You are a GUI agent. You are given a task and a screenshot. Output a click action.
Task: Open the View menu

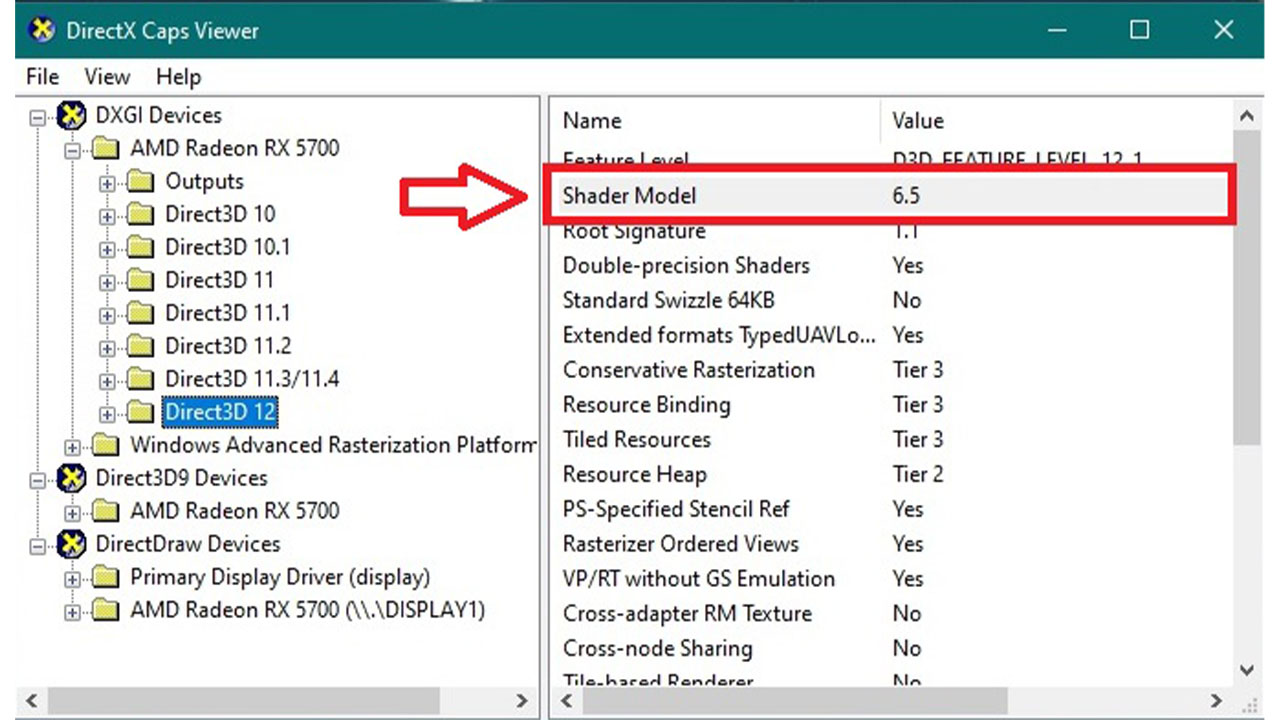pyautogui.click(x=107, y=77)
